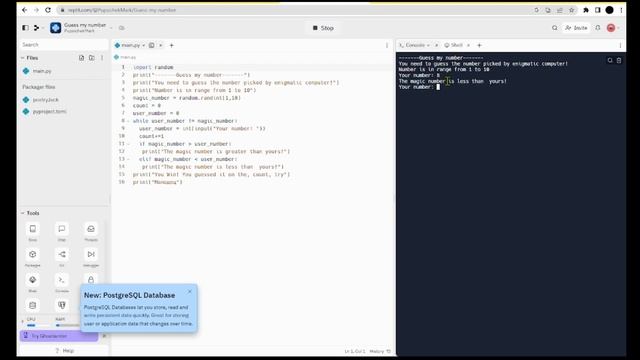Open the notifications bell
Image resolution: width=640 pixels, height=360 pixels.
coord(598,28)
